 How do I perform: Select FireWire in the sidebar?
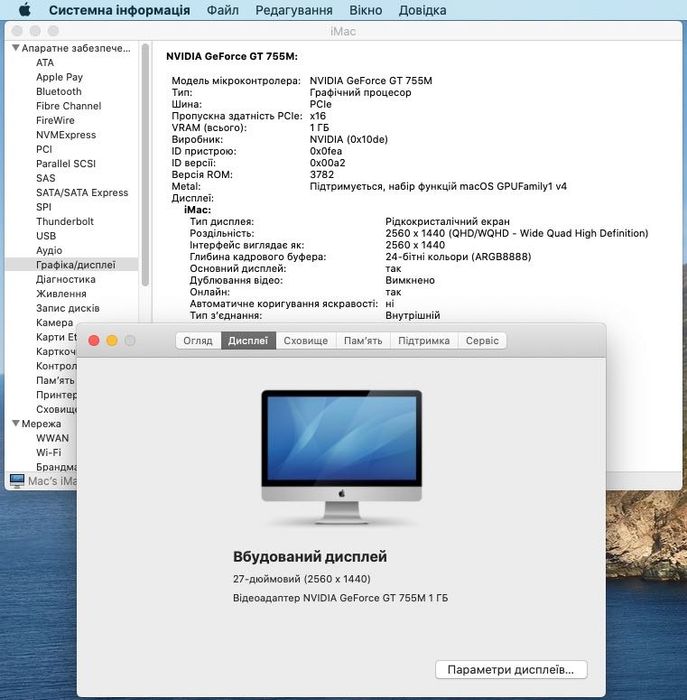pyautogui.click(x=55, y=120)
